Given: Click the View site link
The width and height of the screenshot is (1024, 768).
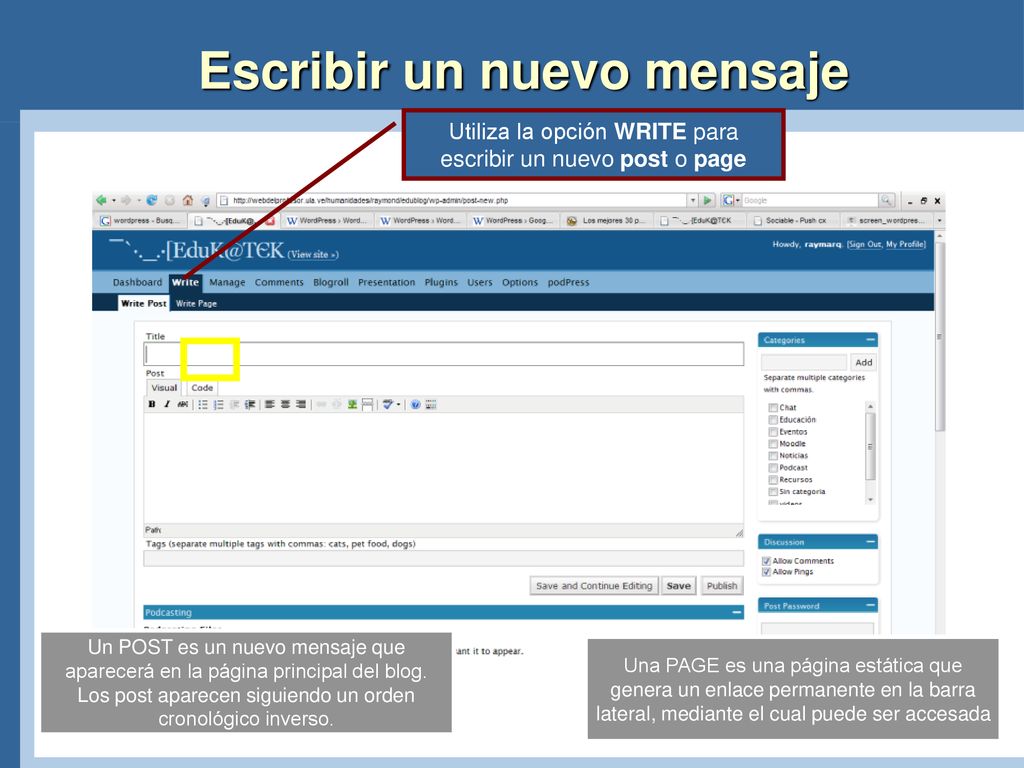Looking at the screenshot, I should (313, 255).
